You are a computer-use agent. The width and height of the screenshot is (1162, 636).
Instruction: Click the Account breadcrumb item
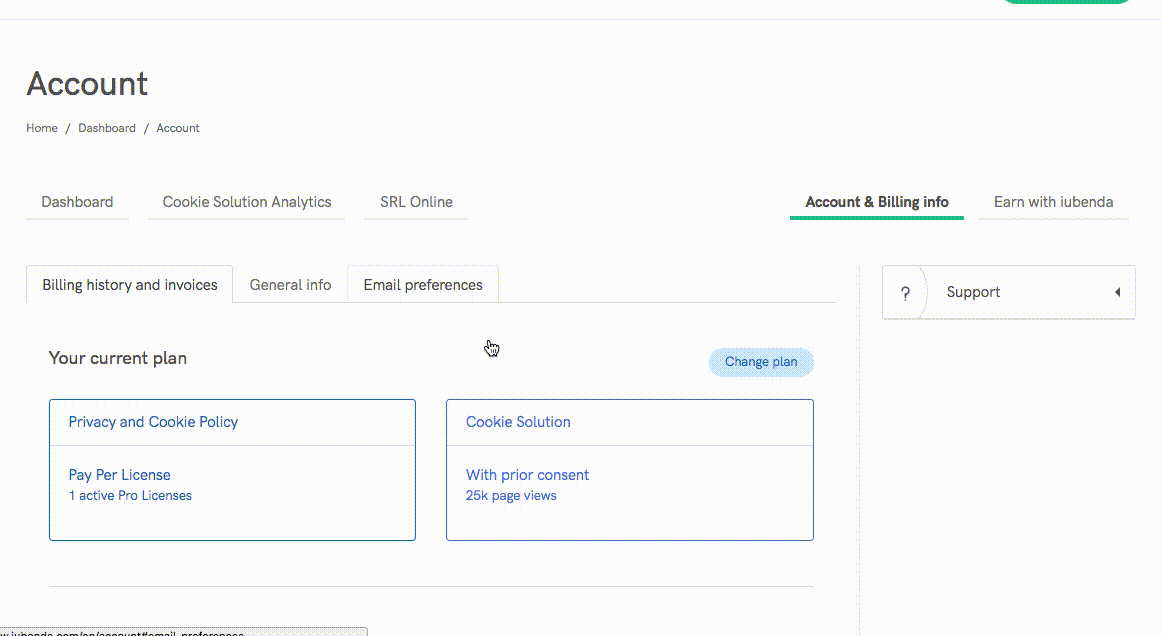178,128
